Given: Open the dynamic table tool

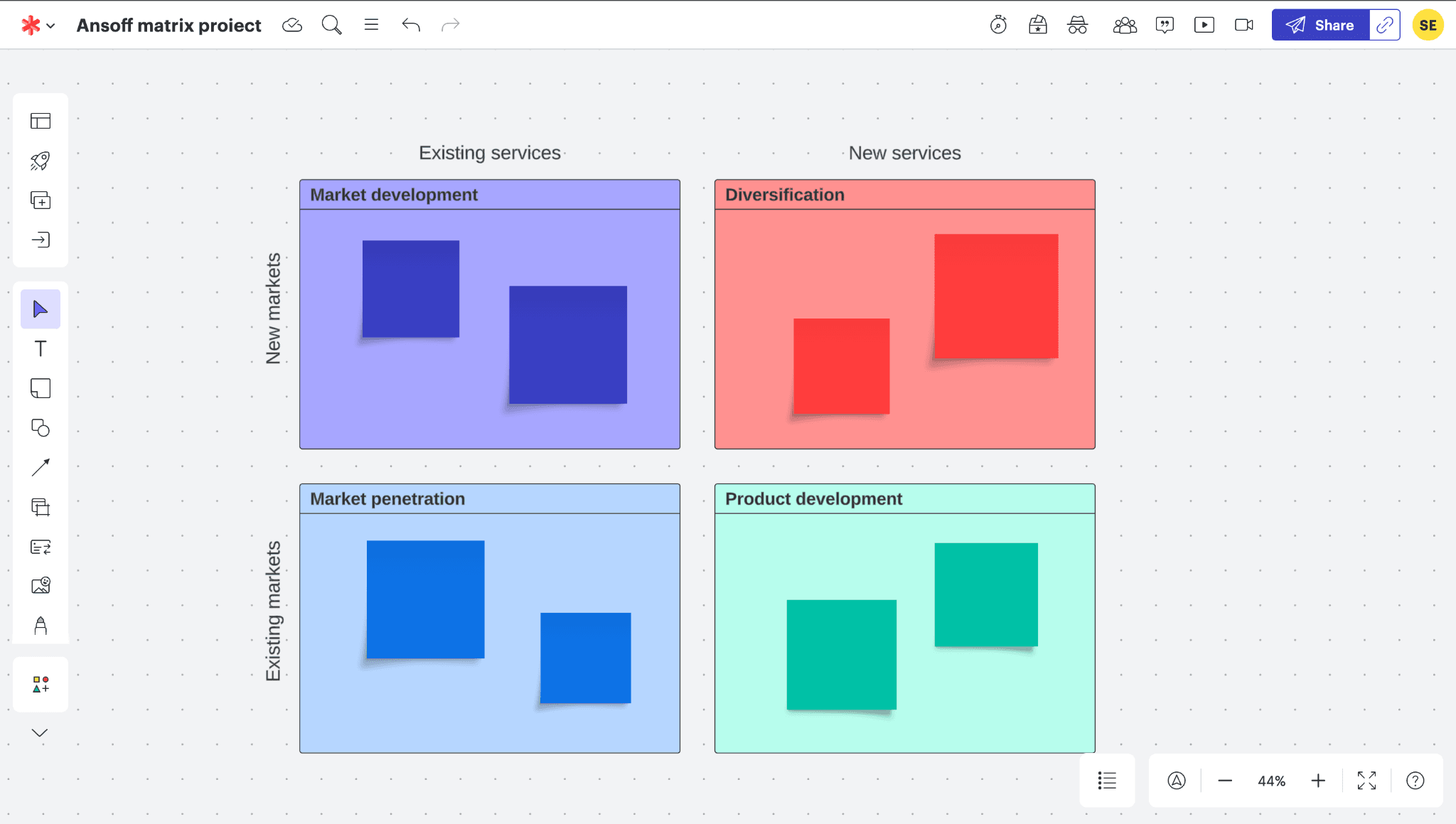Looking at the screenshot, I should click(x=41, y=547).
